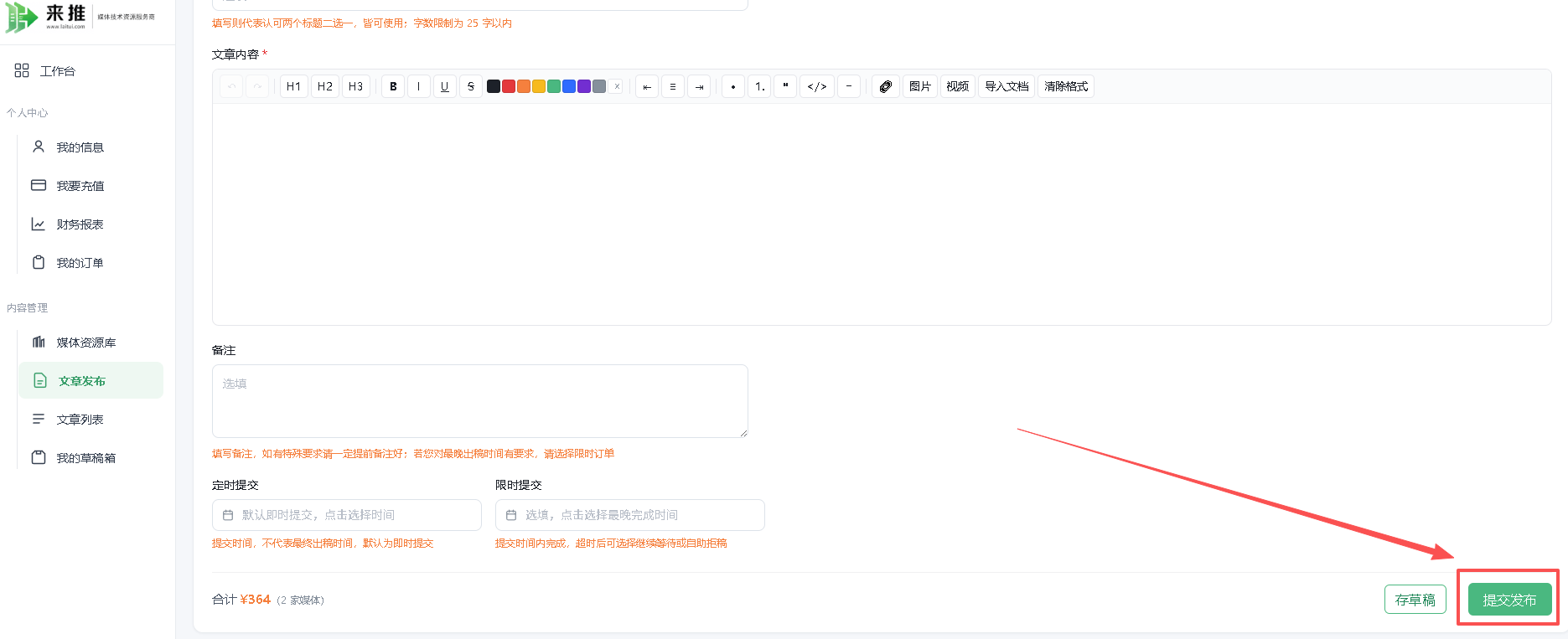Select 文章发布 article publish menu item
Viewport: 1568px width, 639px height.
pyautogui.click(x=91, y=380)
